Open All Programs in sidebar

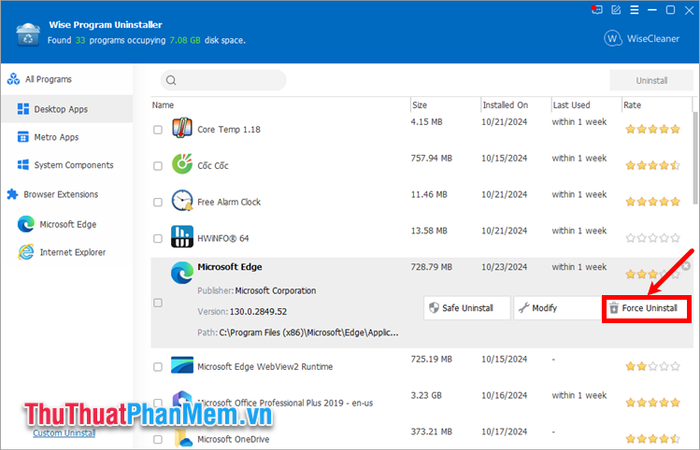[x=48, y=79]
